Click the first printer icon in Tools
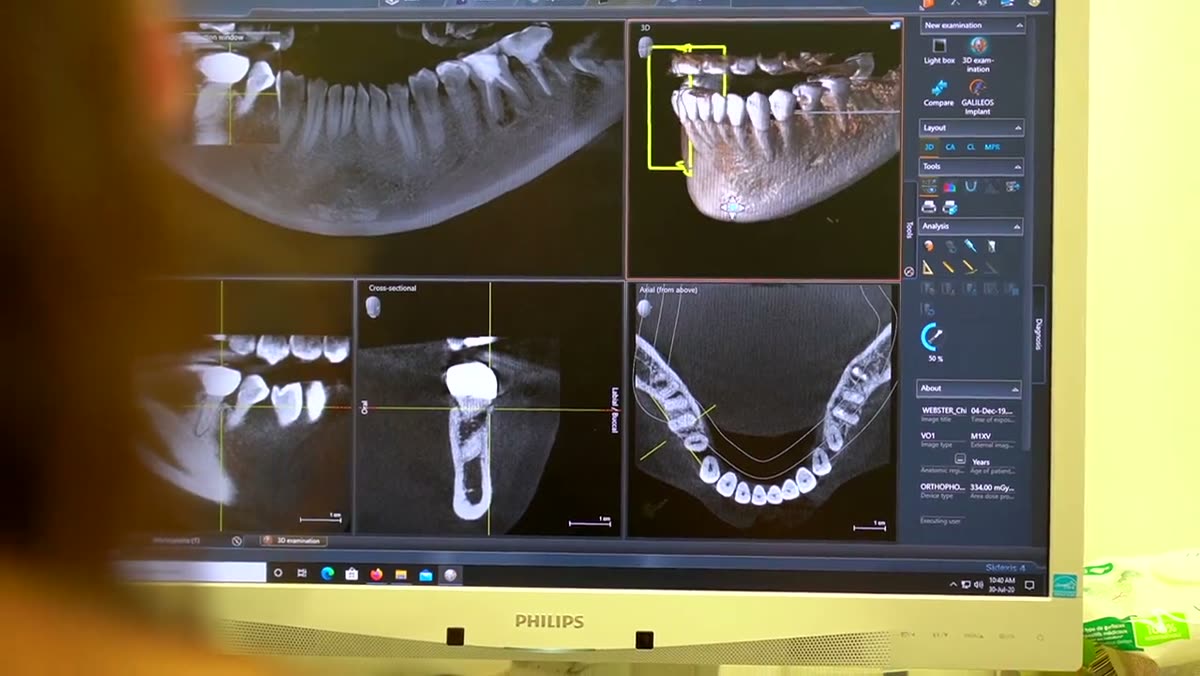This screenshot has height=676, width=1200. point(929,207)
